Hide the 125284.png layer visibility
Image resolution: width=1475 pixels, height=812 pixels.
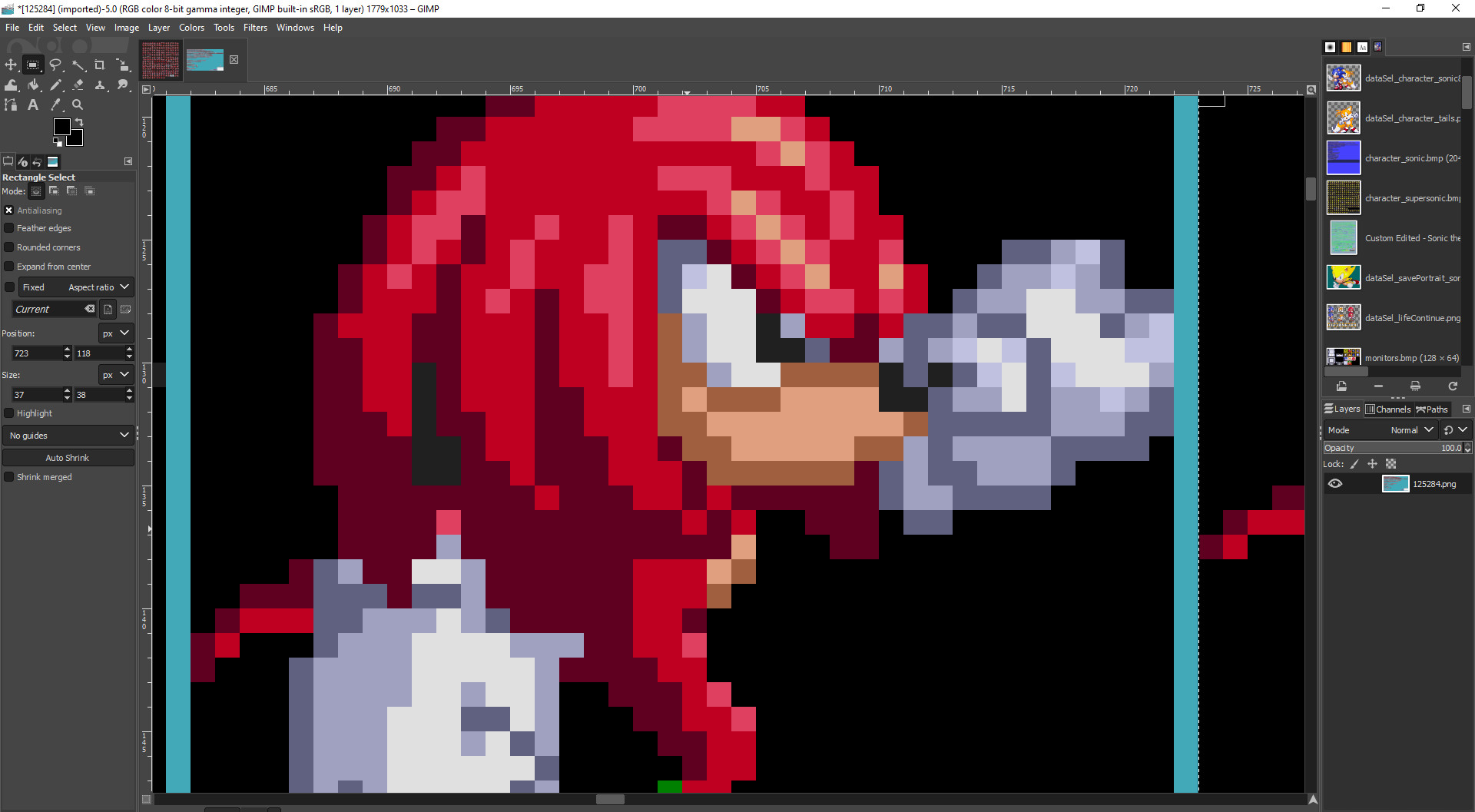click(1337, 483)
